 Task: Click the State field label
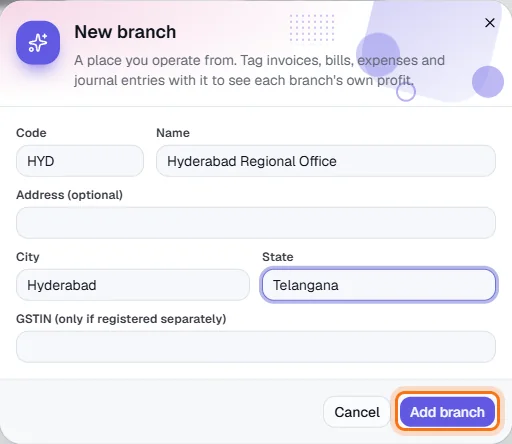[x=278, y=257]
